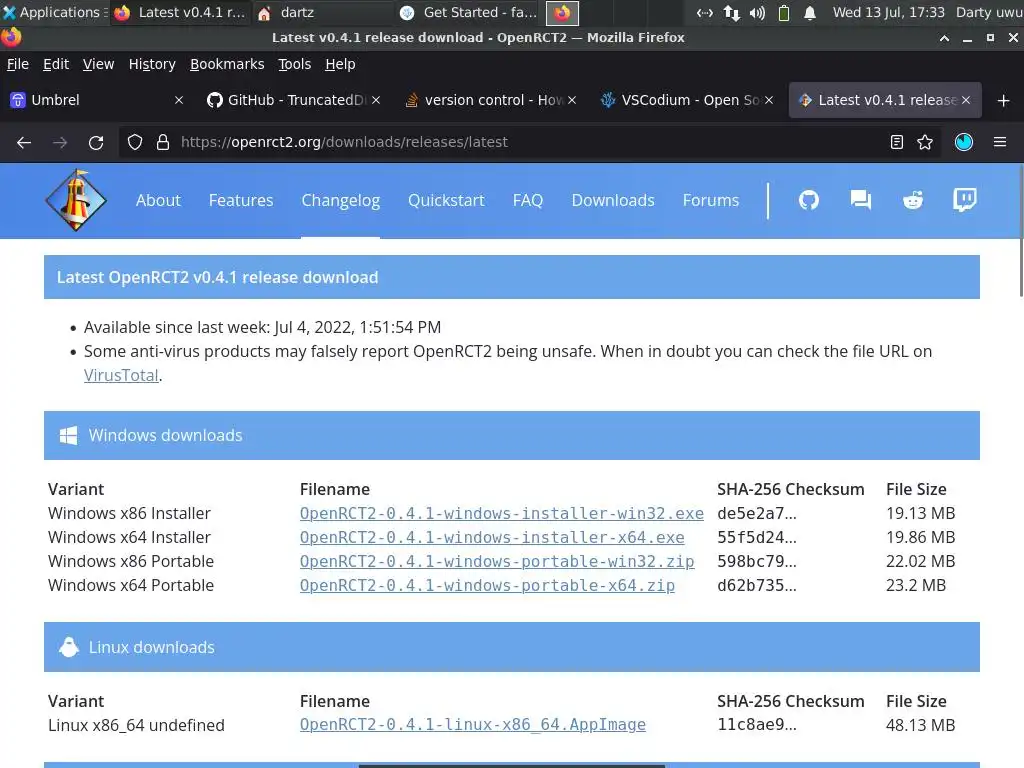
Task: Open the OpenRCT2 GitHub icon link
Action: [808, 200]
